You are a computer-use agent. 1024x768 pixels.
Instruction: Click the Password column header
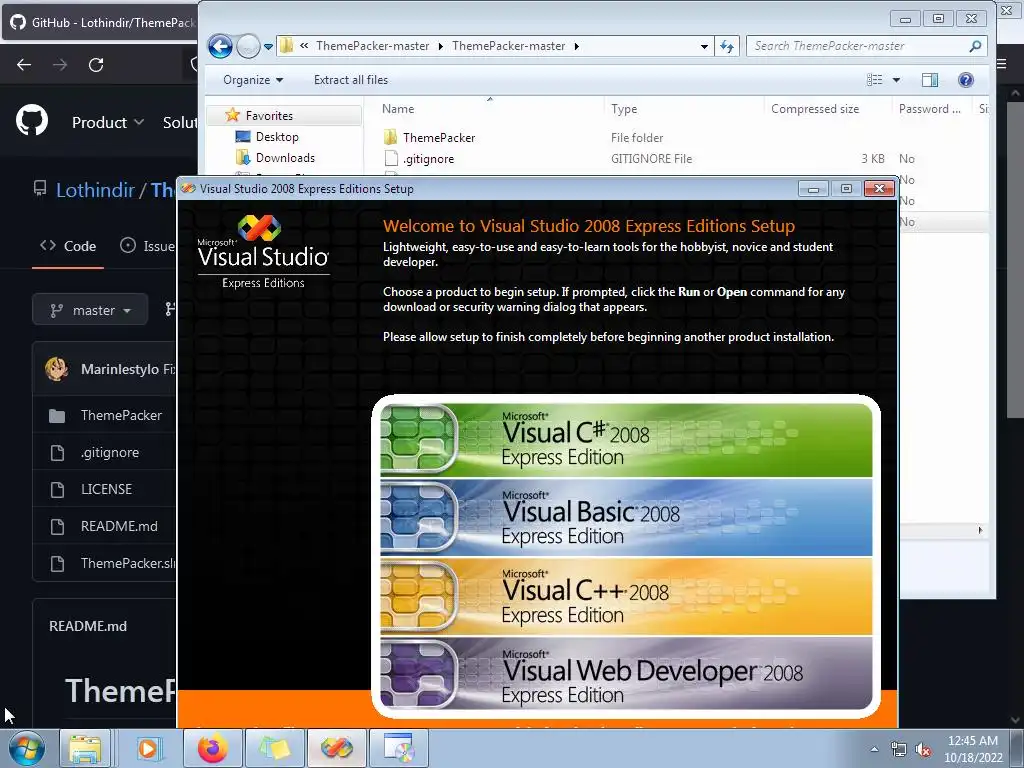929,109
